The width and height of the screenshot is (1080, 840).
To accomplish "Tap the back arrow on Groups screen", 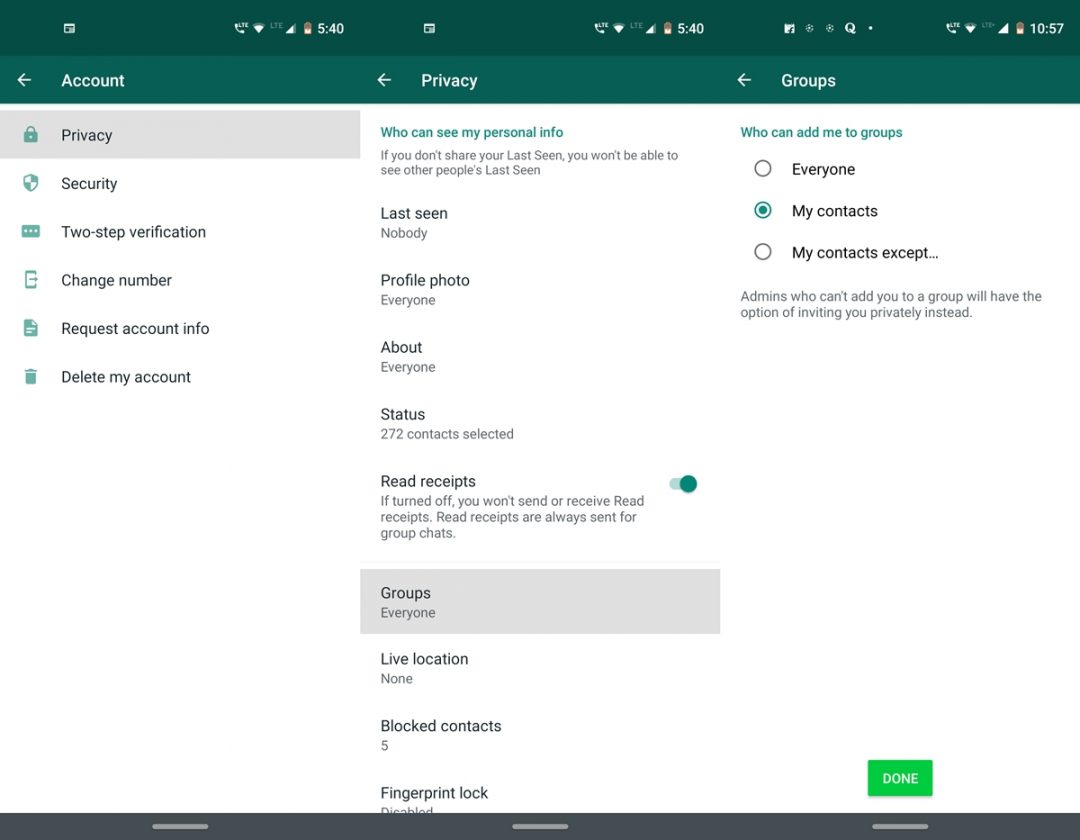I will tap(744, 80).
